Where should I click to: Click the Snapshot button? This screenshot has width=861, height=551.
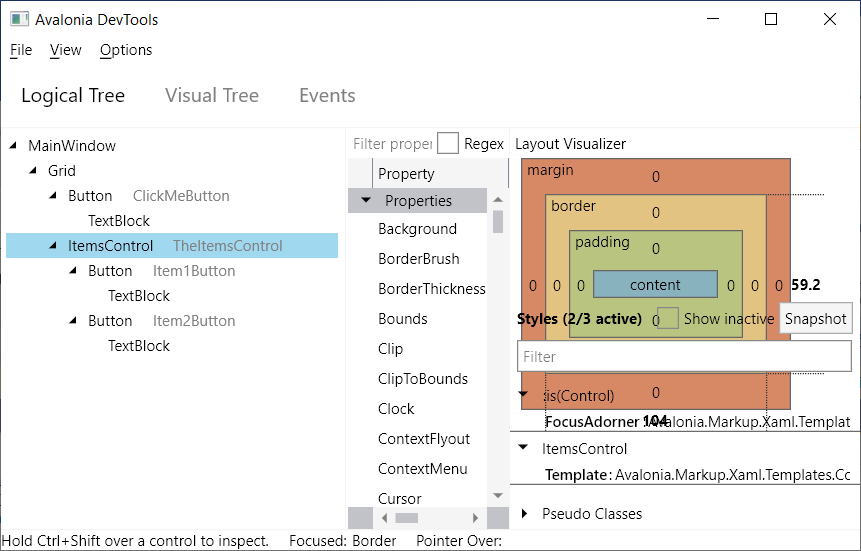point(815,319)
